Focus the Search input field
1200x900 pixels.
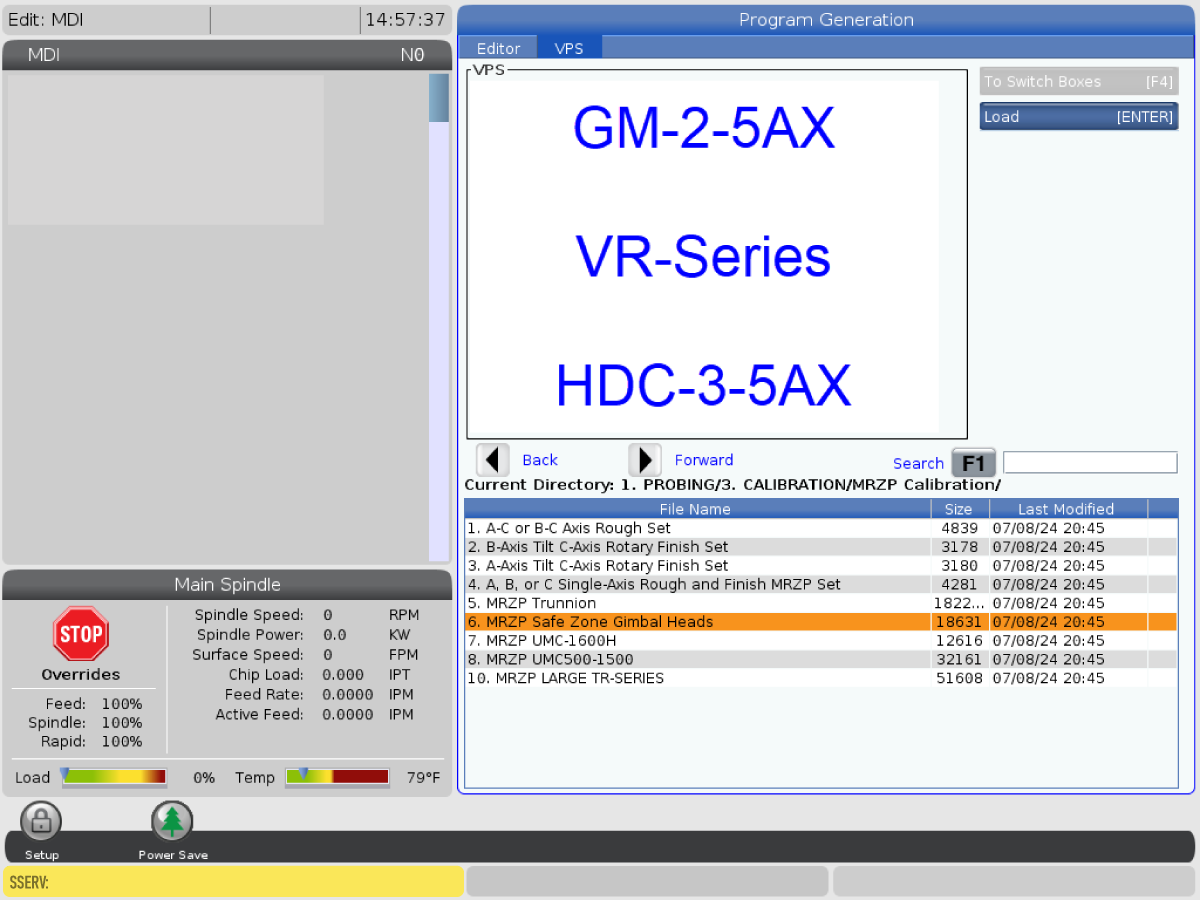[x=1090, y=462]
